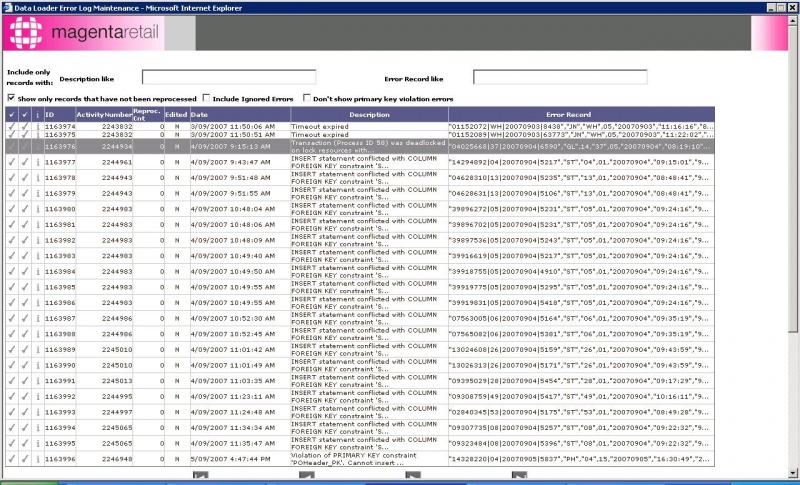The width and height of the screenshot is (800, 485).
Task: Click leftmost checkmark icon of record 1163993
Action: pyautogui.click(x=12, y=412)
